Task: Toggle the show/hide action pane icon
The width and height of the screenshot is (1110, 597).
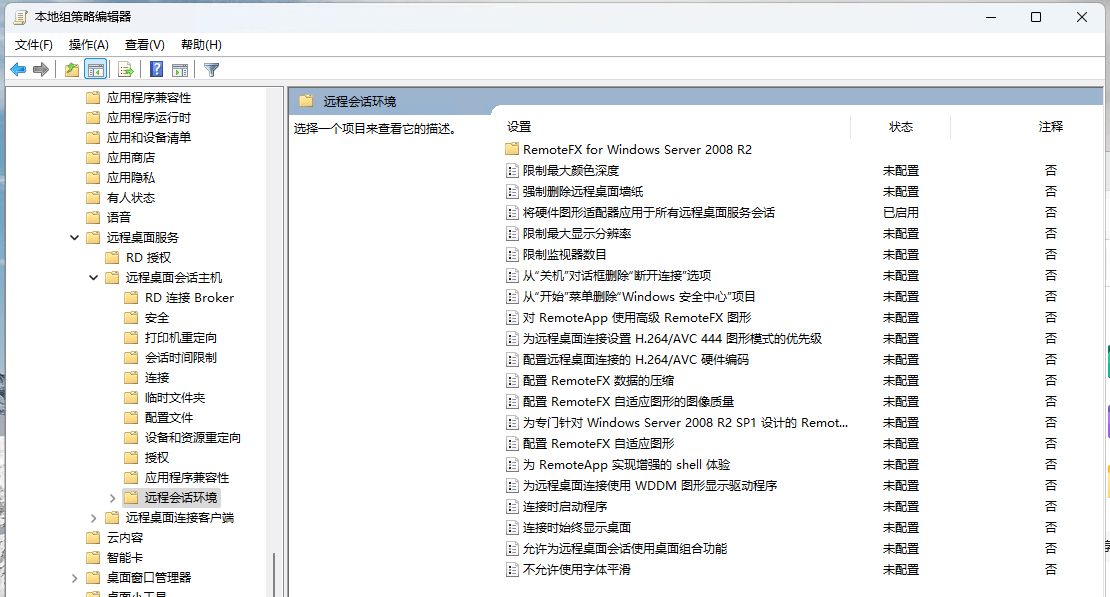Action: [x=180, y=70]
